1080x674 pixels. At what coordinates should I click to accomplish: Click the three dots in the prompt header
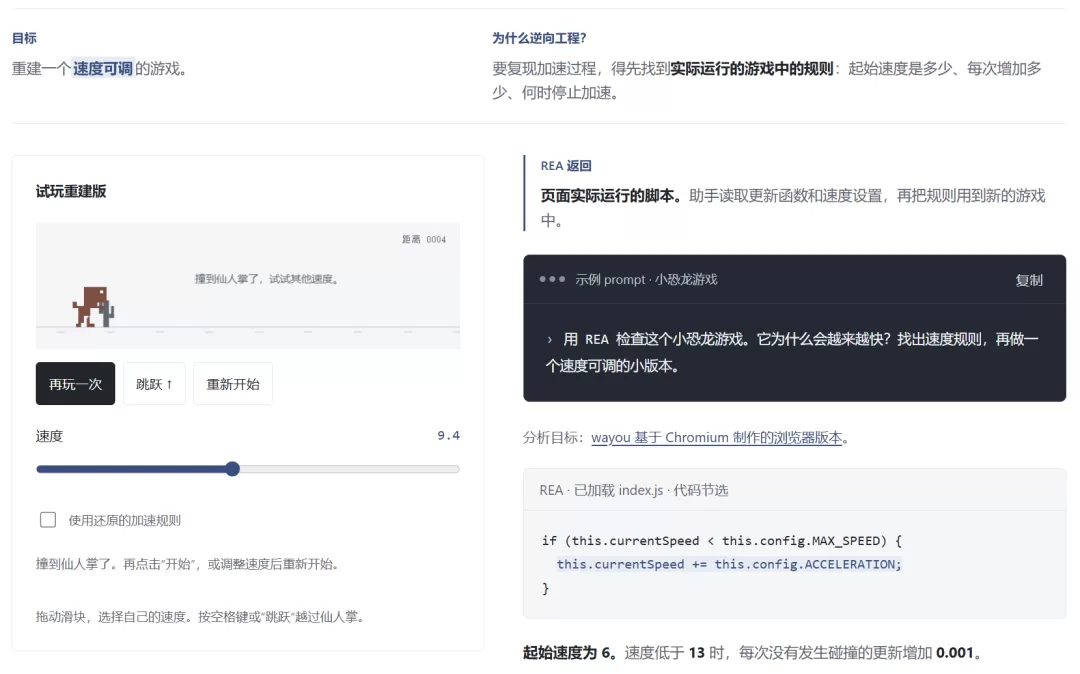(x=552, y=279)
